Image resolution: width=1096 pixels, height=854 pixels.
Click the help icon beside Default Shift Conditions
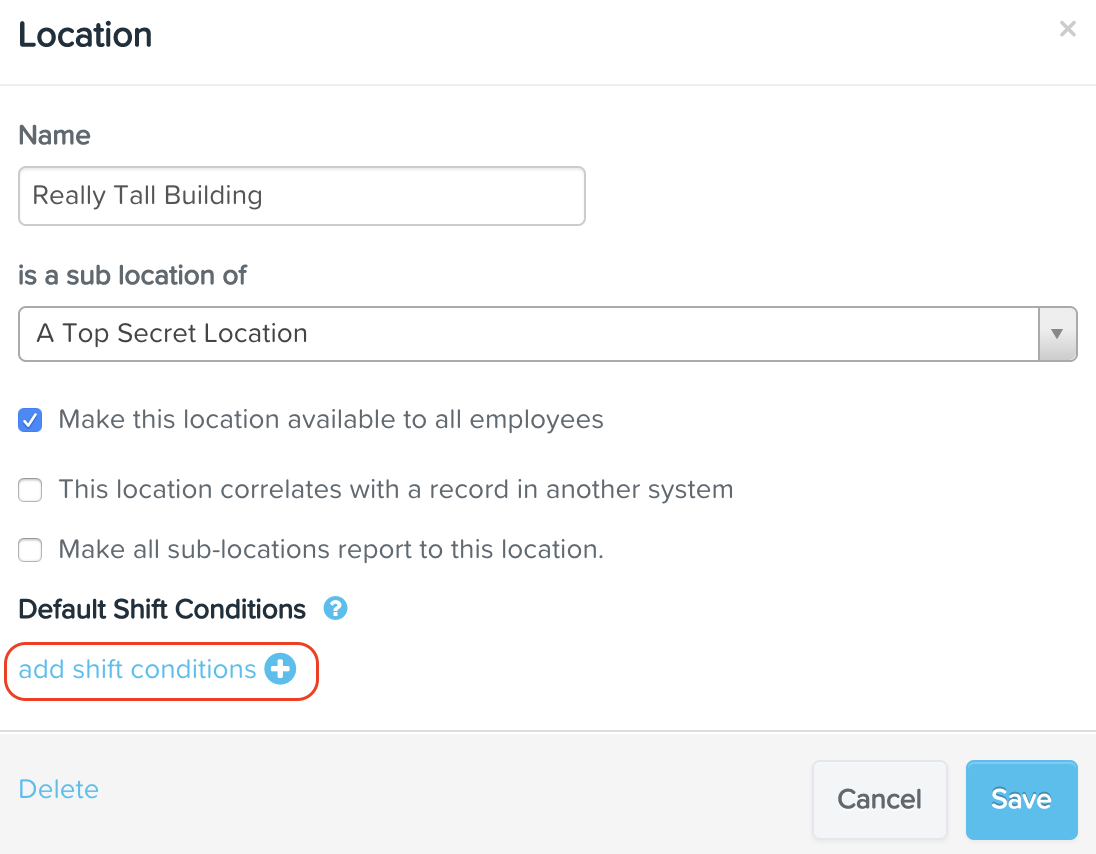point(336,608)
